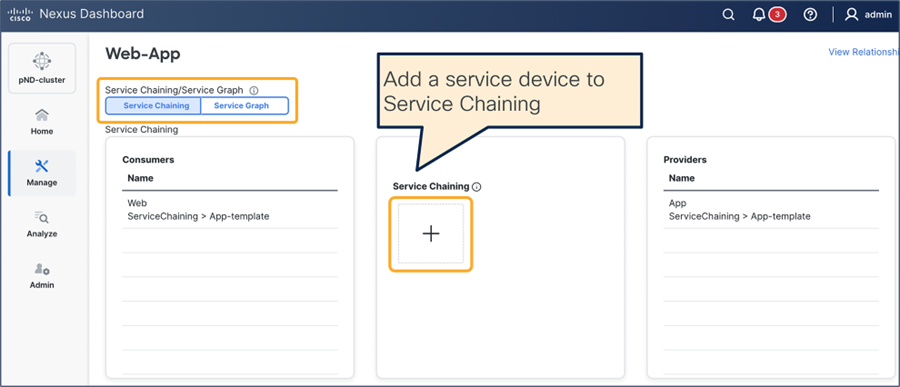Go to Home in the sidebar
Viewport: 900px width, 387px height.
[x=42, y=122]
